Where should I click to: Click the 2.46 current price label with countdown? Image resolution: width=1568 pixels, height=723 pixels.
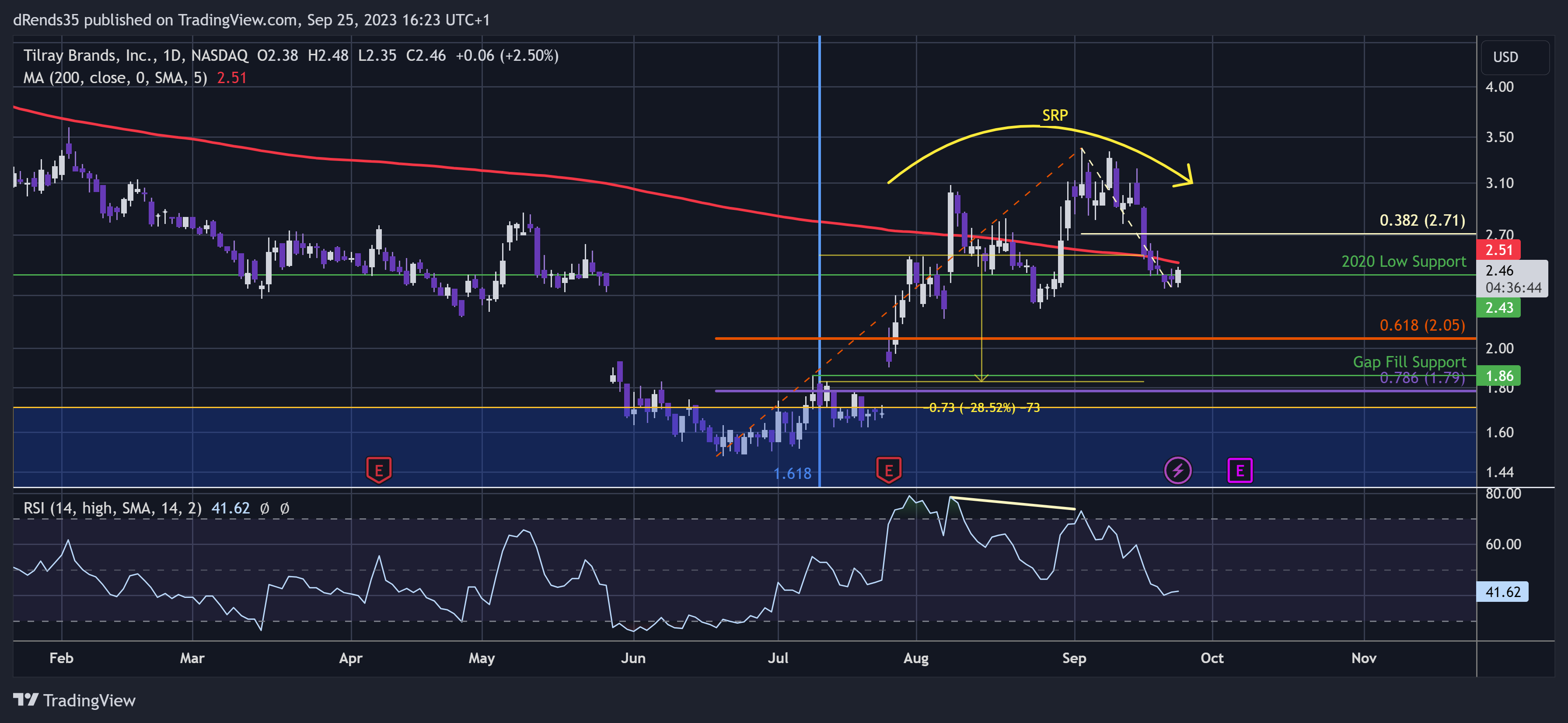click(1512, 279)
